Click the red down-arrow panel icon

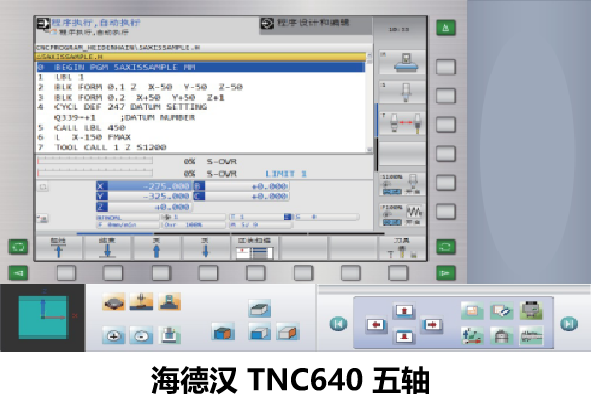(404, 336)
